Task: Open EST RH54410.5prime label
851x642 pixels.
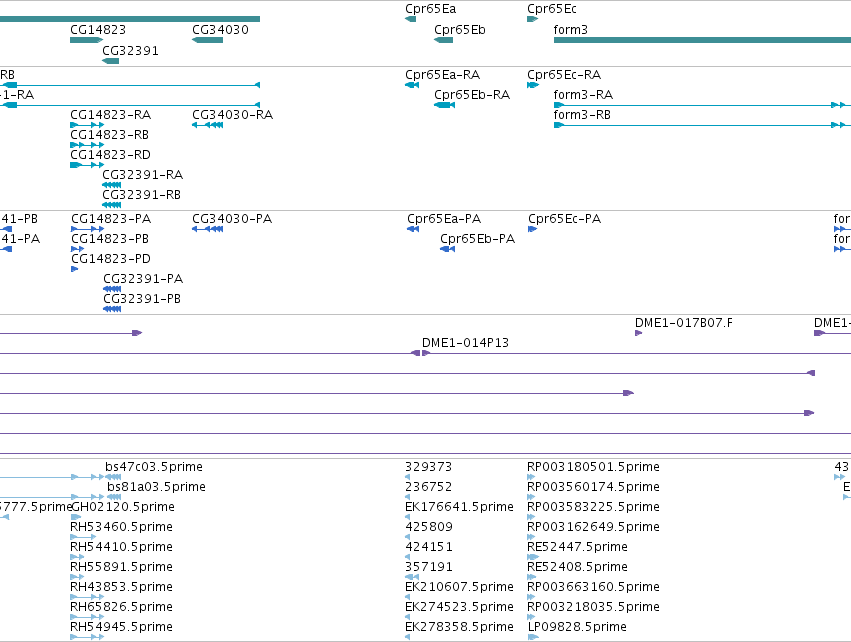Action: pyautogui.click(x=121, y=547)
